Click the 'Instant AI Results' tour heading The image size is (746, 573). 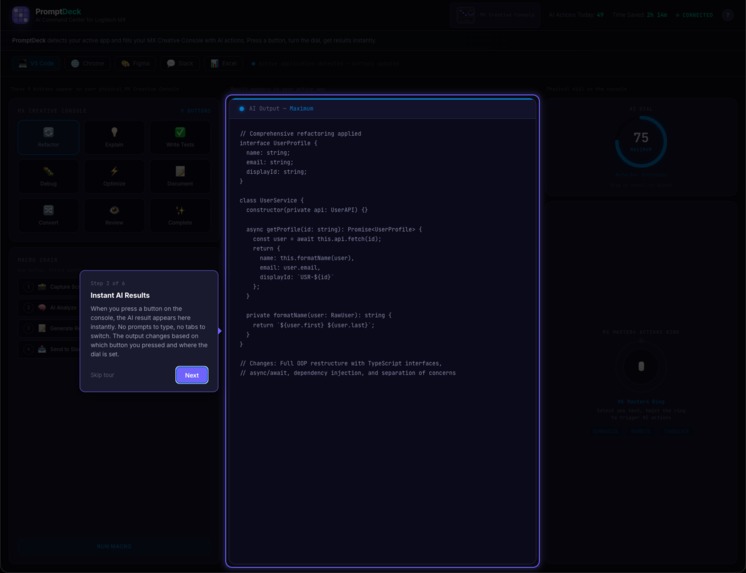click(x=120, y=296)
